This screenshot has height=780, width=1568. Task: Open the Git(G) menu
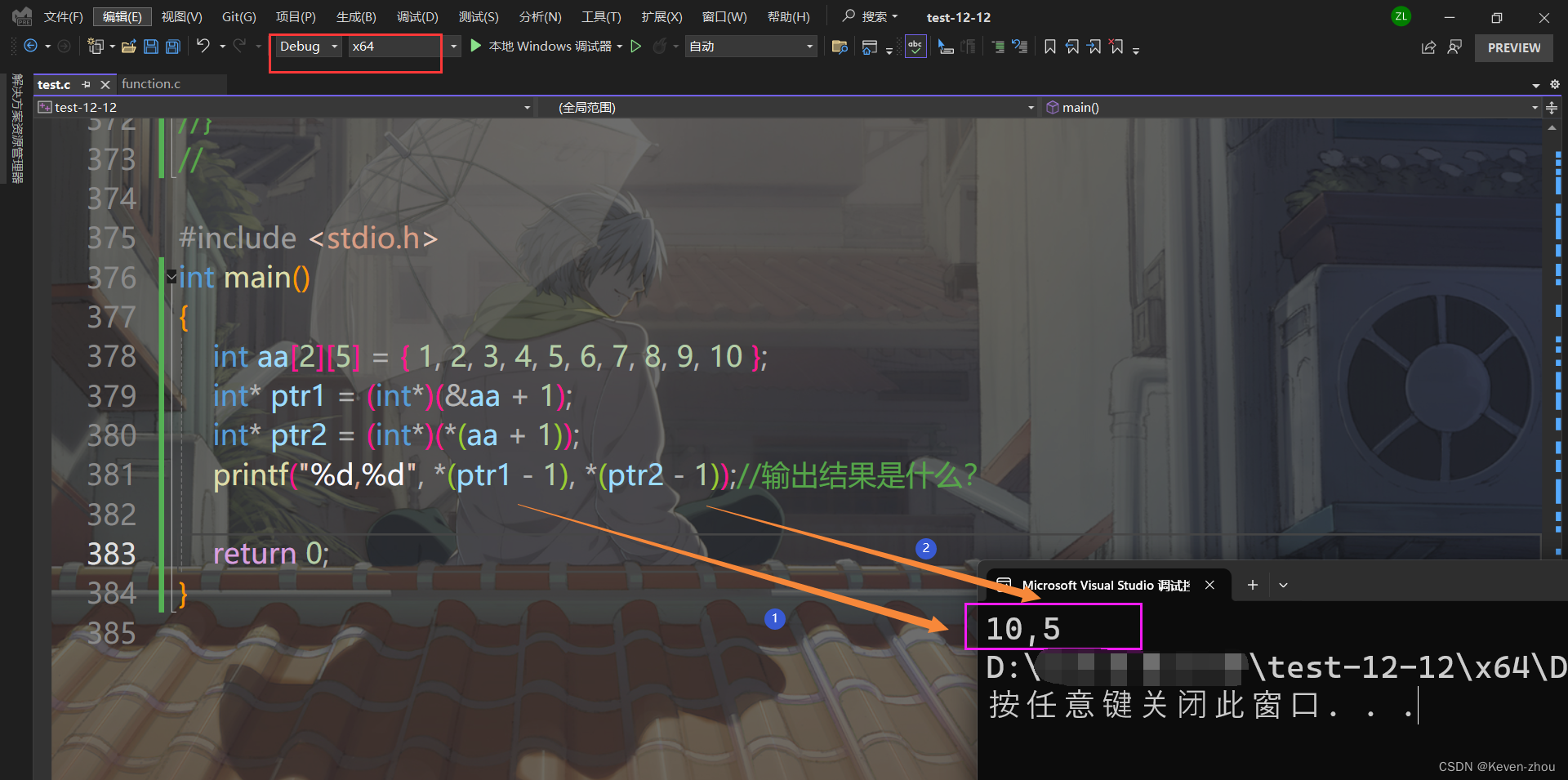(238, 16)
